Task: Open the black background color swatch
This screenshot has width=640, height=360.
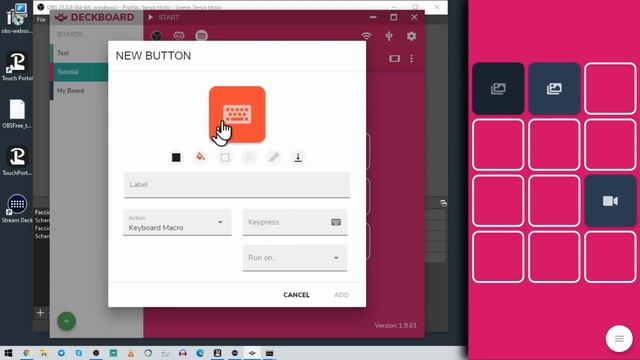Action: coord(176,158)
